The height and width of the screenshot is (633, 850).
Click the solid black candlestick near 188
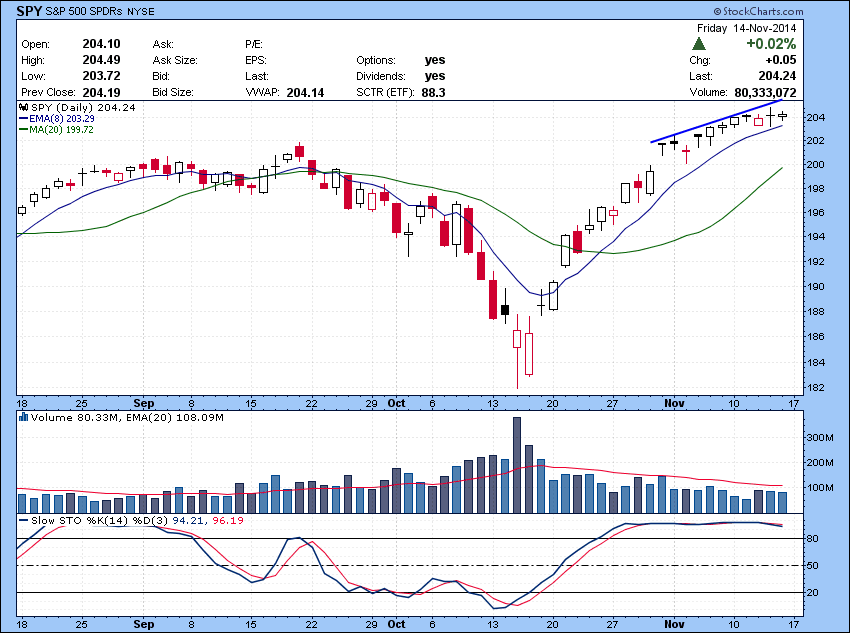pos(505,310)
